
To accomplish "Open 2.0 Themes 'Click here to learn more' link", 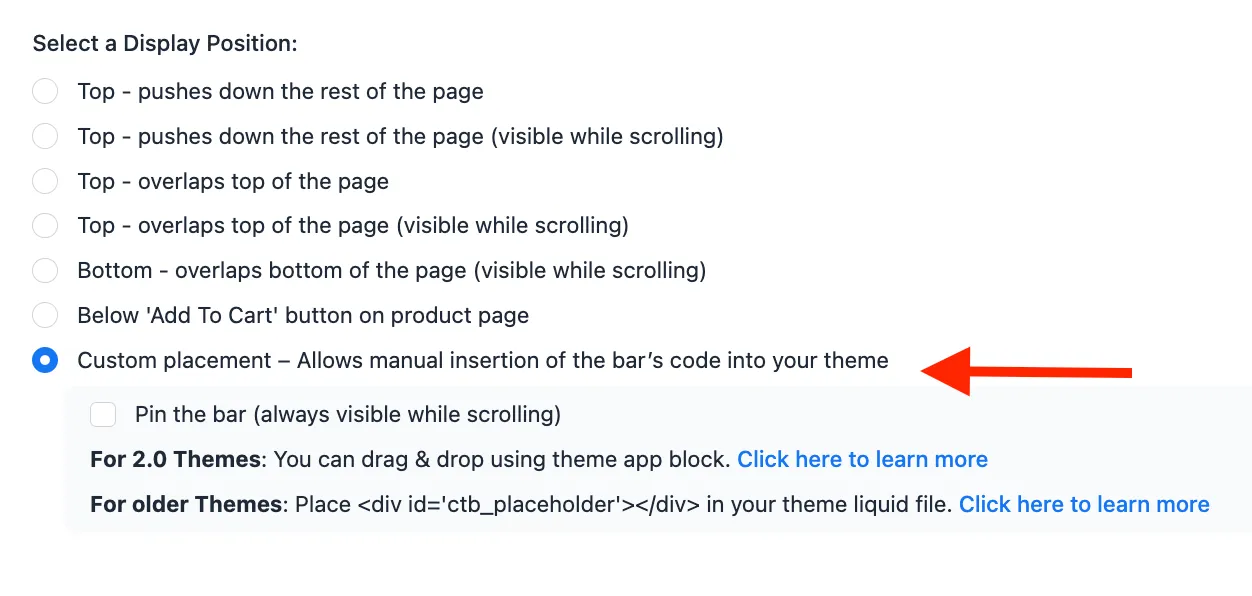I will [x=862, y=459].
